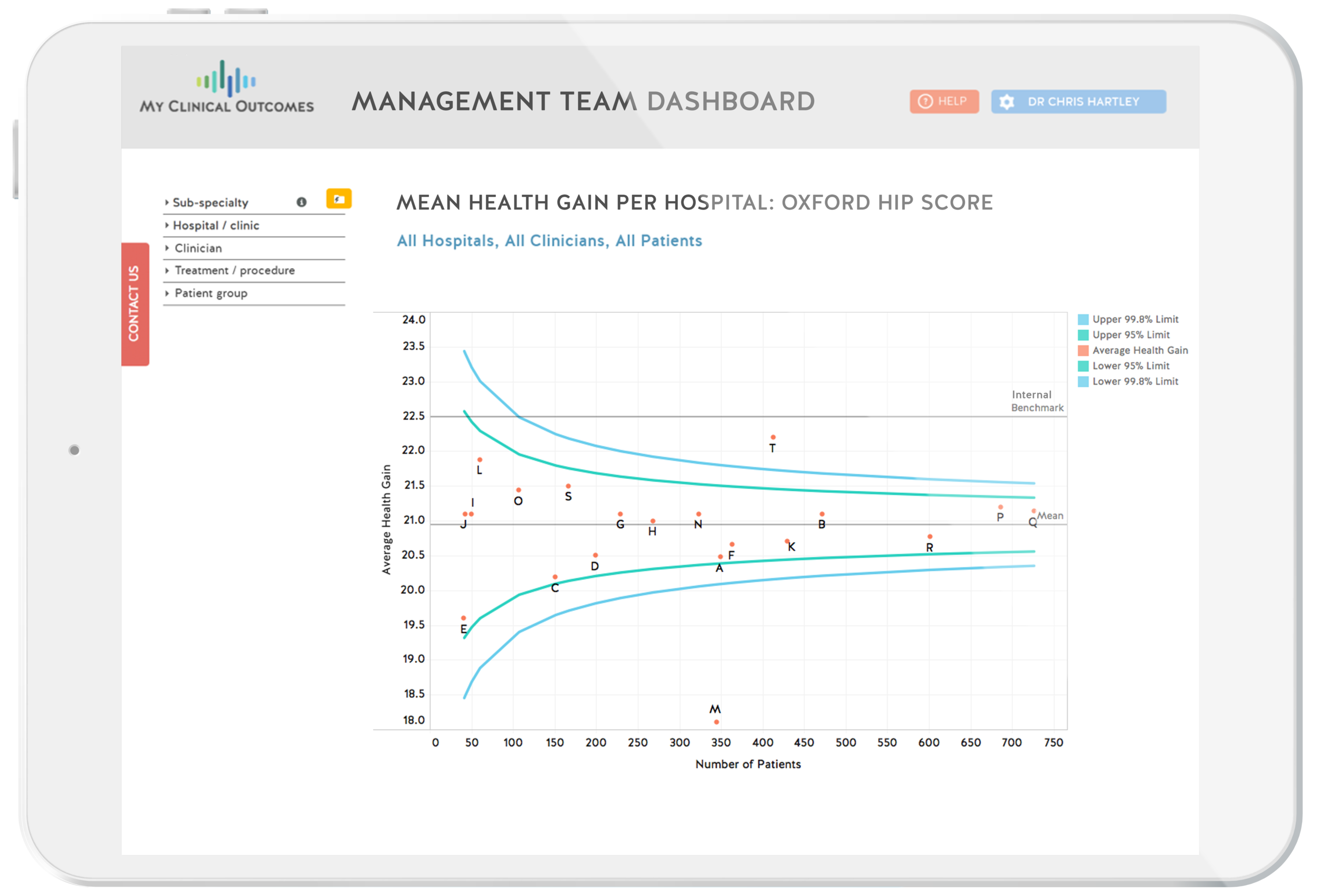Viewport: 1319px width, 896px height.
Task: Expand the Sub-specialty filter
Action: click(x=210, y=203)
